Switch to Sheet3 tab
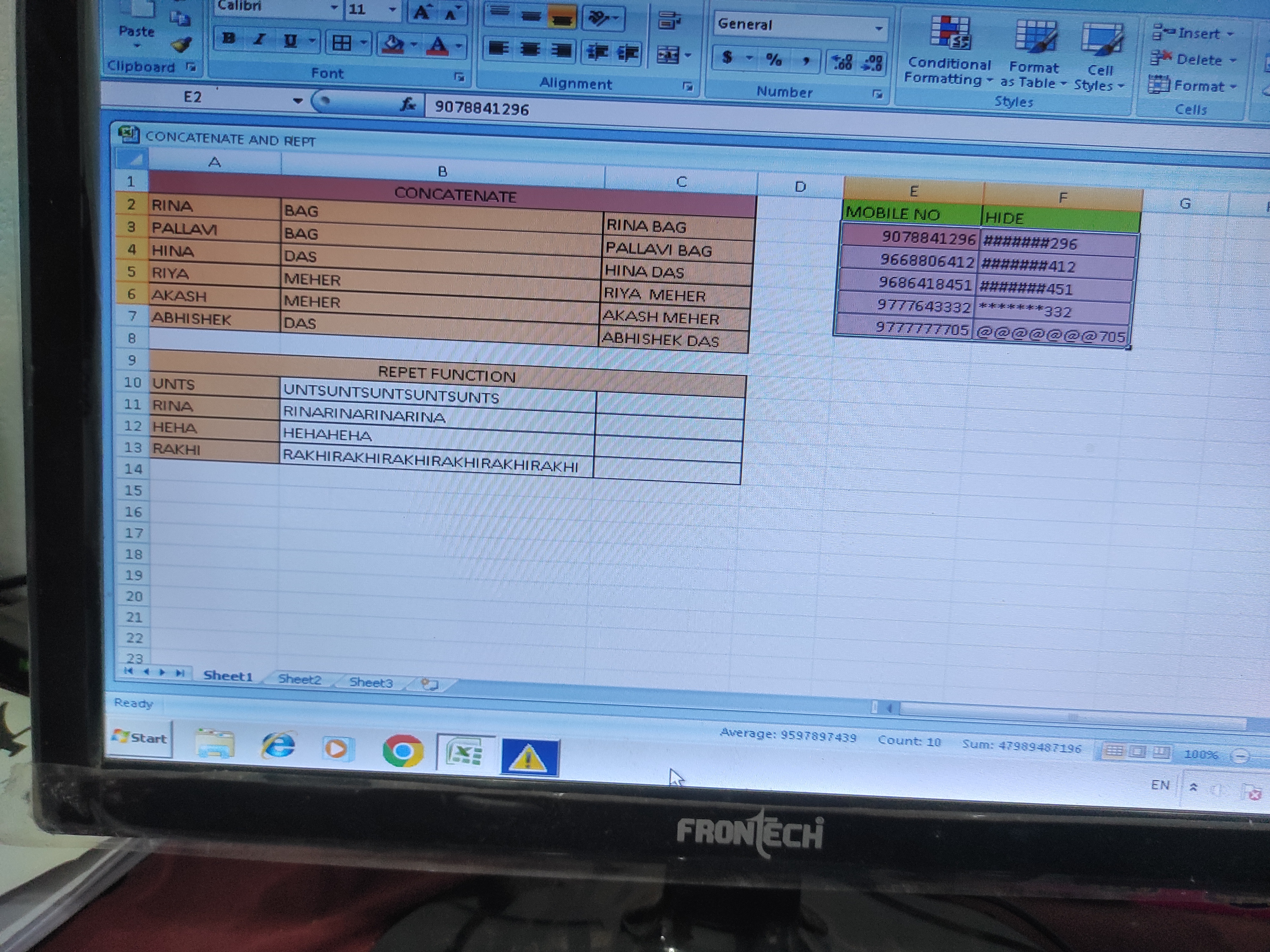 371,682
